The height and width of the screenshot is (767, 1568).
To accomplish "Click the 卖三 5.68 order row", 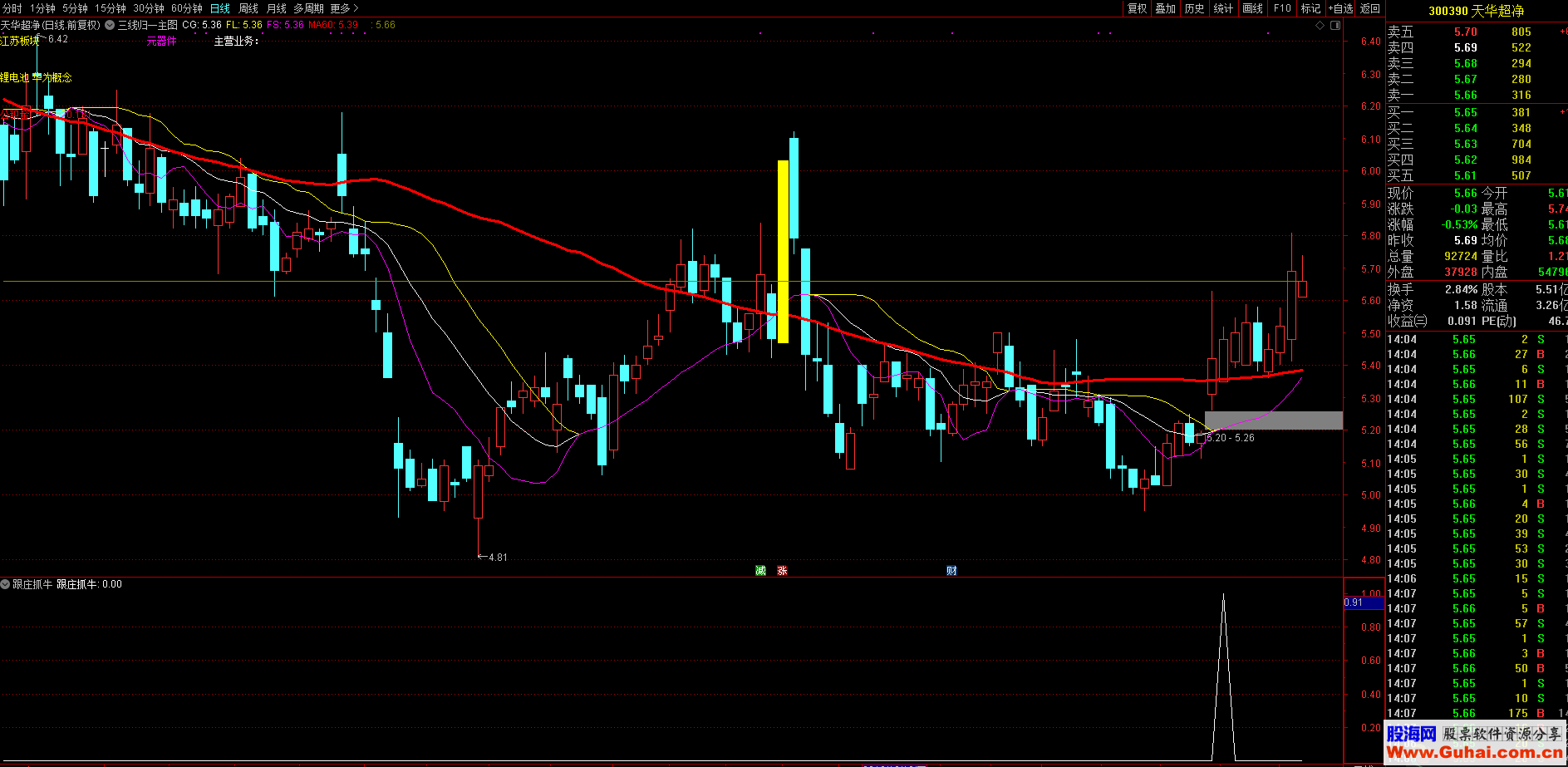I will pos(1476,63).
